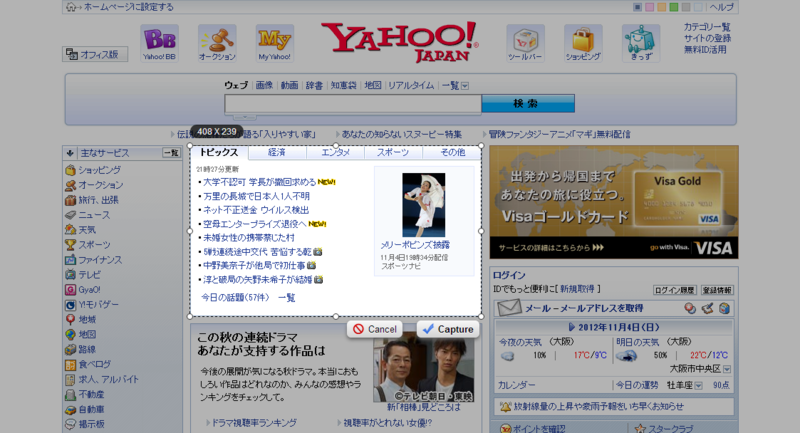Viewport: 800px width, 433px height.
Task: Open the 新規取得 link
Action: pos(578,289)
